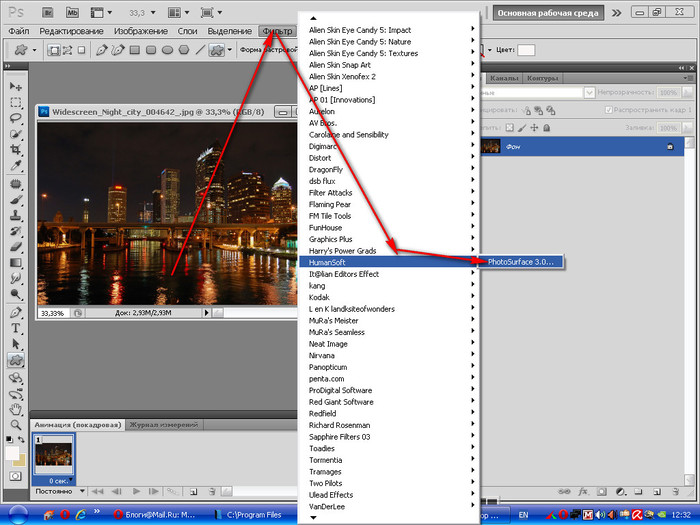
Task: Play the animation
Action: coord(136,491)
